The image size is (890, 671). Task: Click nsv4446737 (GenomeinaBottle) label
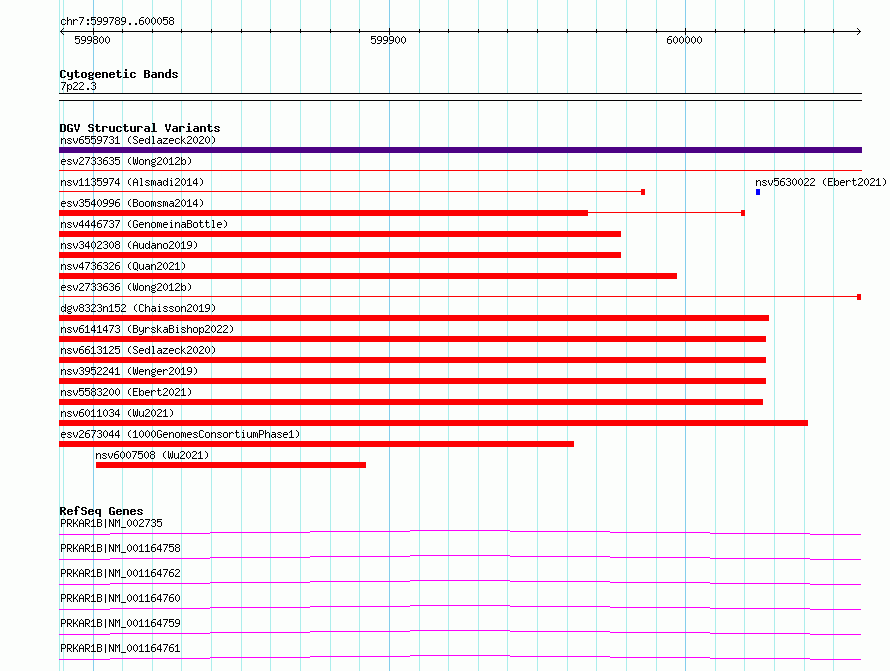tap(144, 224)
